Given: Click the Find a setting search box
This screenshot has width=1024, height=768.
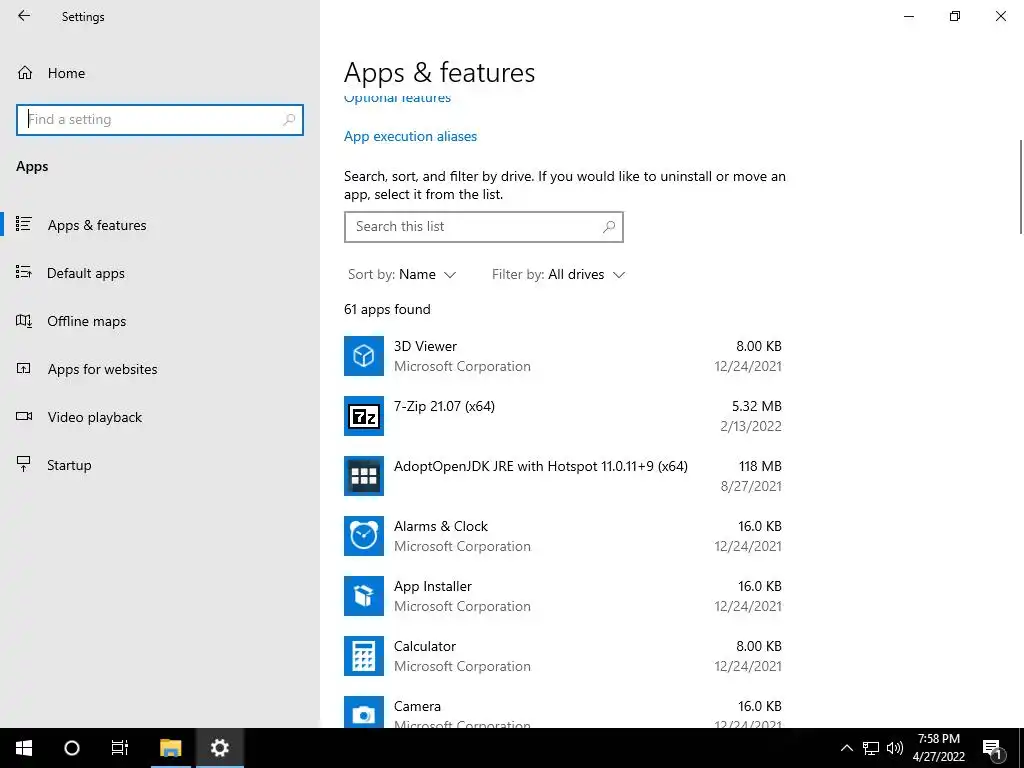Looking at the screenshot, I should [159, 120].
